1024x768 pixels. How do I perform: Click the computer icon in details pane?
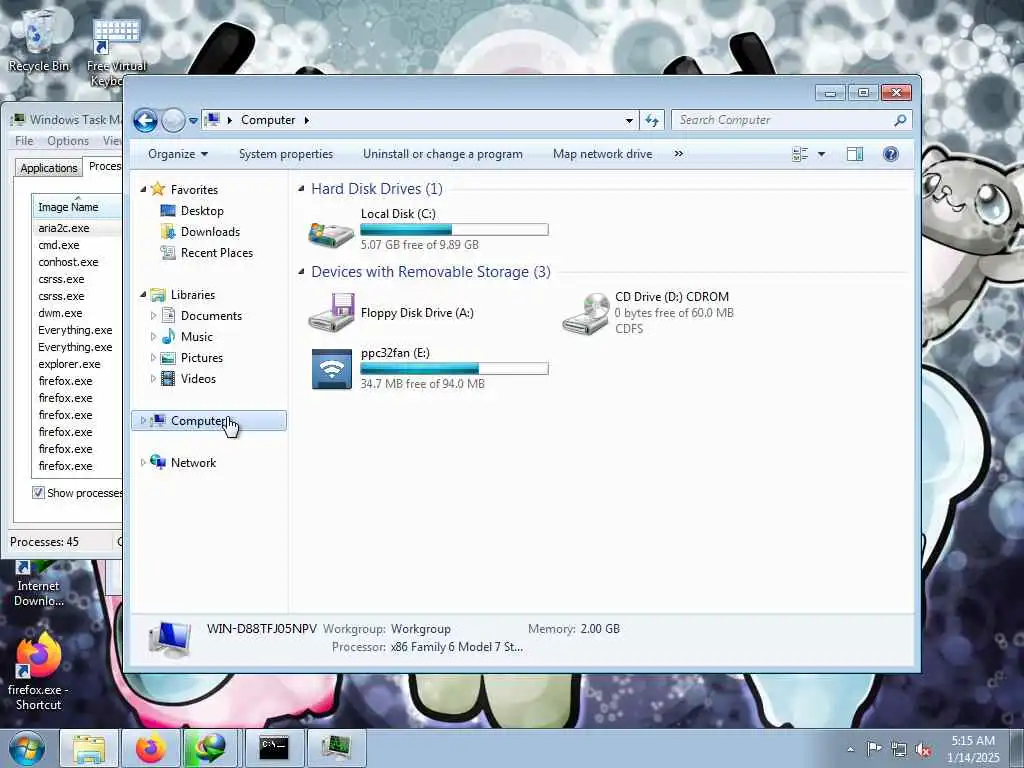point(170,639)
